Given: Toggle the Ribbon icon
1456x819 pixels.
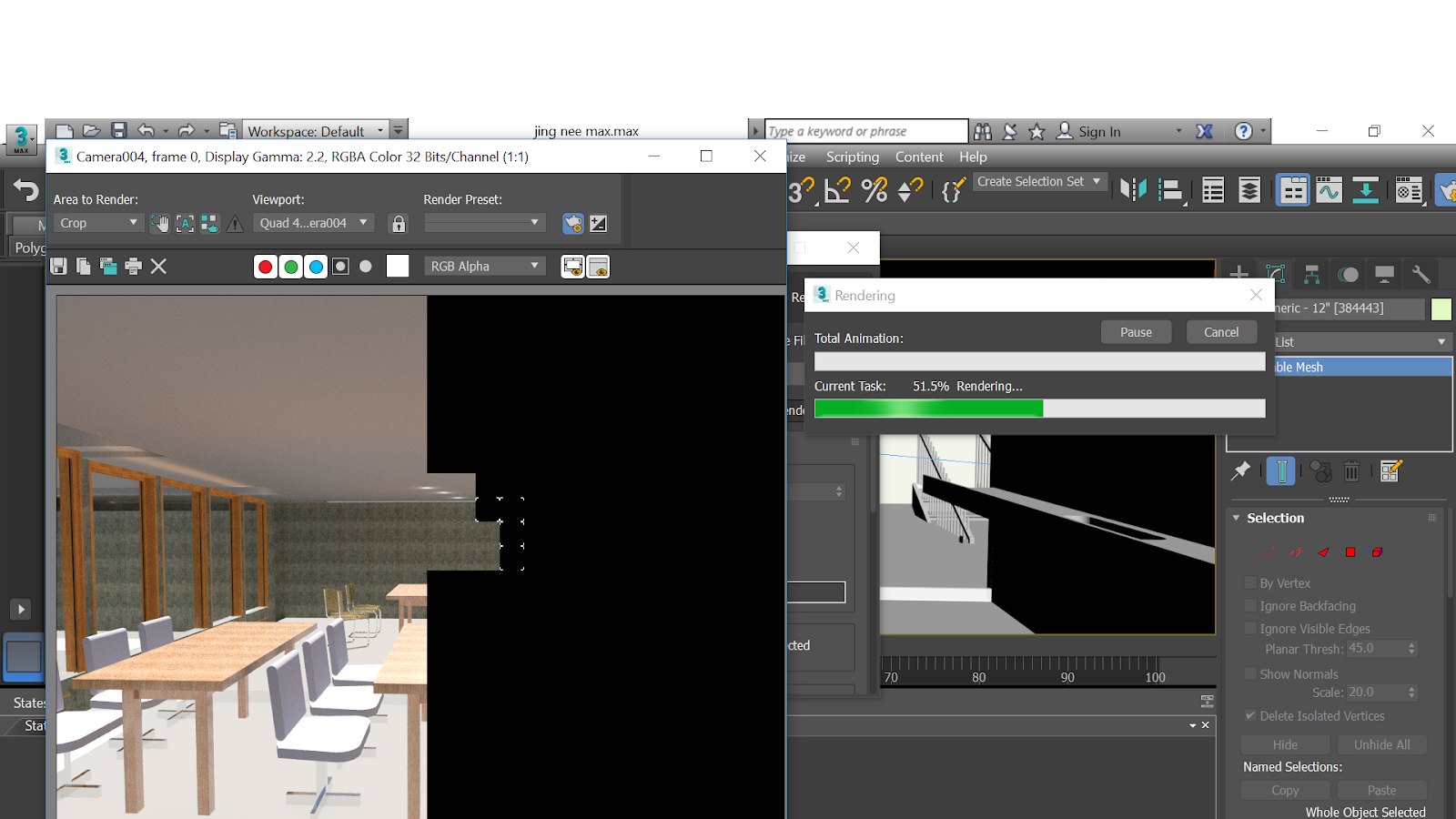Looking at the screenshot, I should click(x=1292, y=190).
